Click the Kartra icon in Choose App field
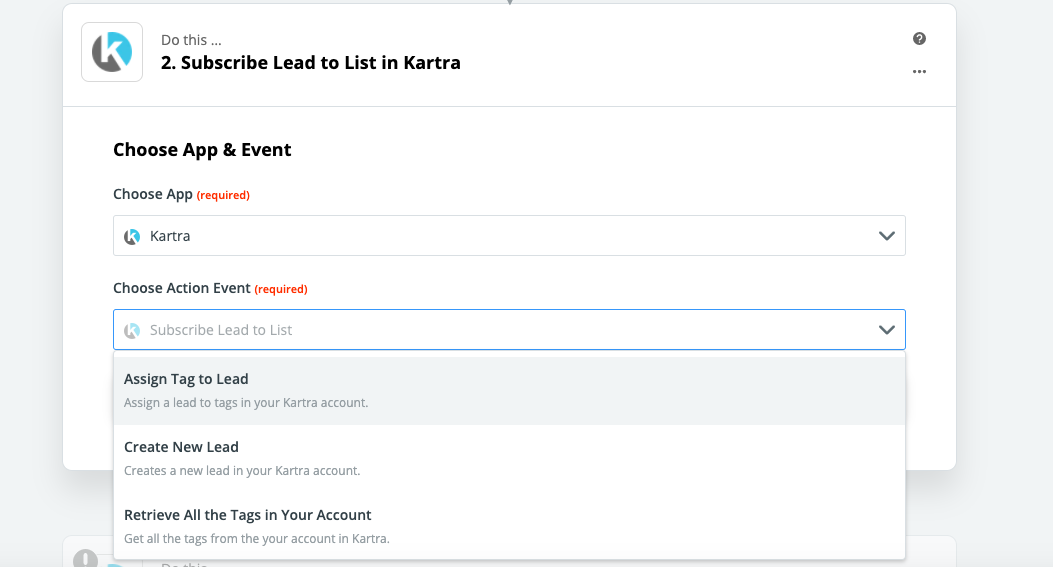The height and width of the screenshot is (567, 1053). tap(132, 236)
